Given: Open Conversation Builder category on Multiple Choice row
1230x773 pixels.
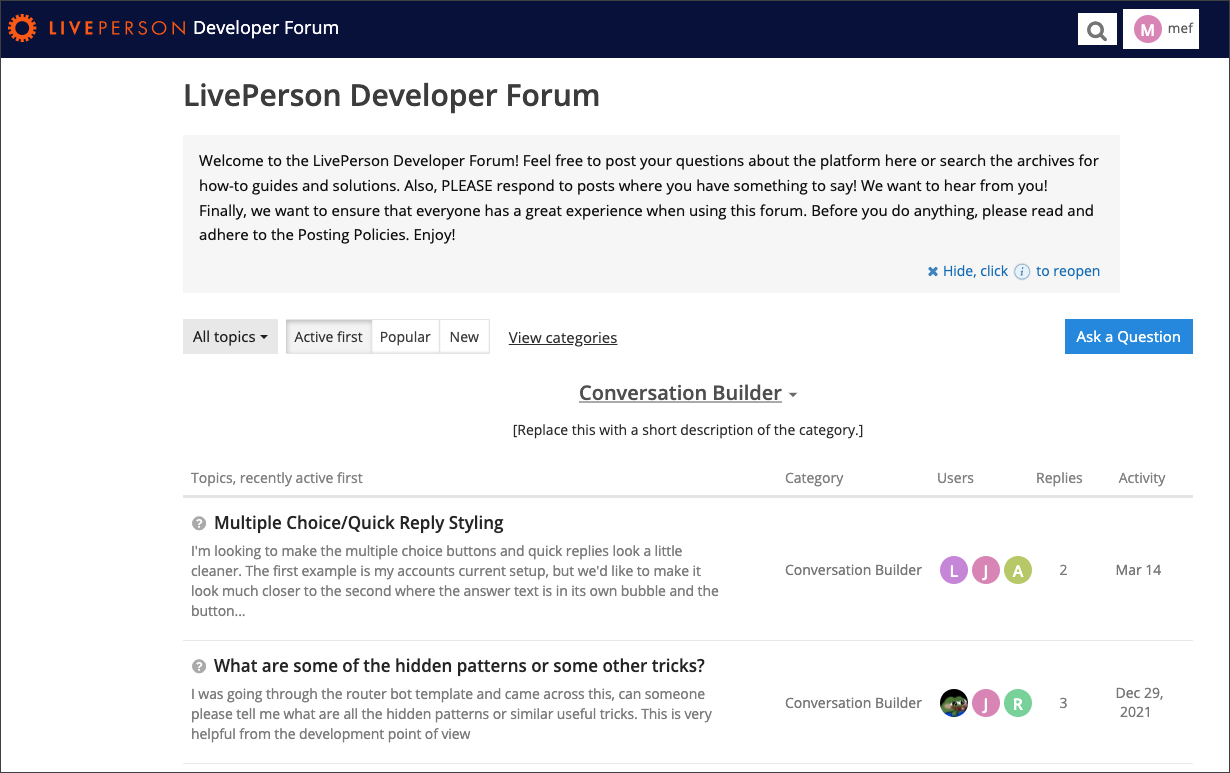Looking at the screenshot, I should tap(853, 570).
